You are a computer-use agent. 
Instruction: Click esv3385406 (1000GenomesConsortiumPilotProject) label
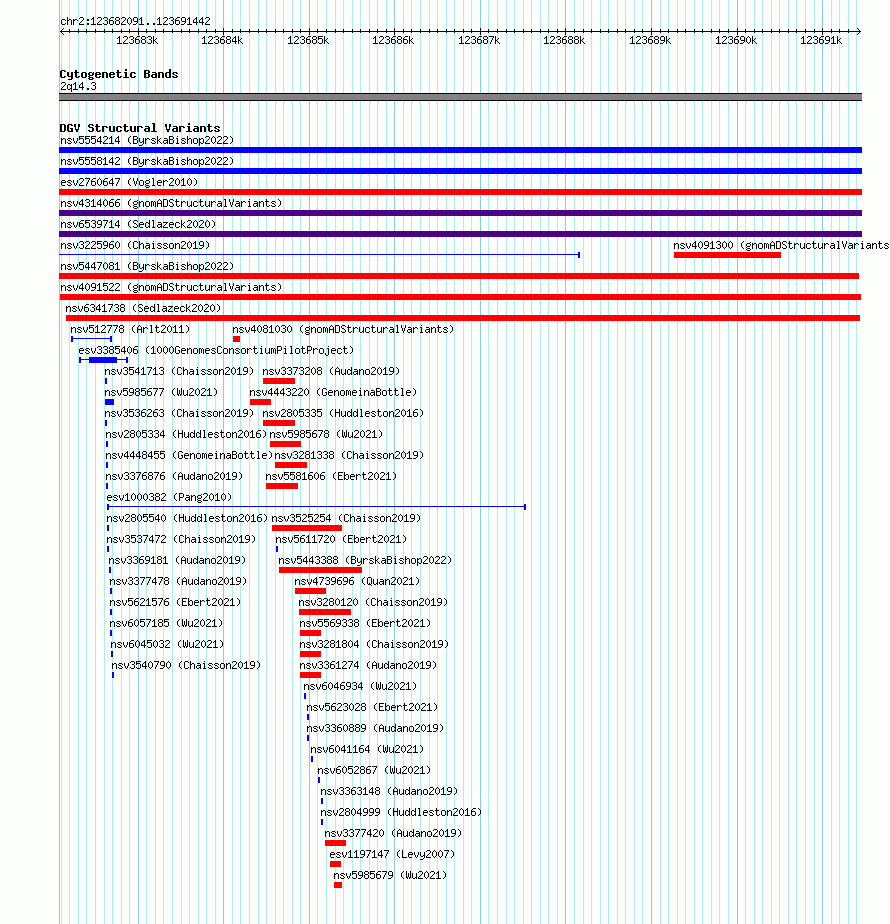coord(216,351)
